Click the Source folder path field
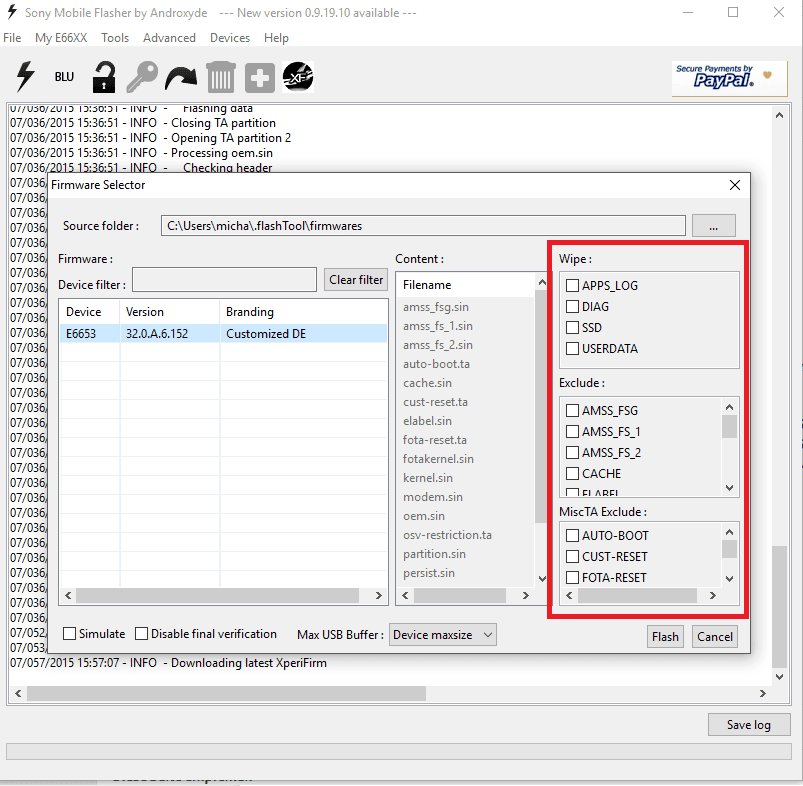 tap(423, 226)
